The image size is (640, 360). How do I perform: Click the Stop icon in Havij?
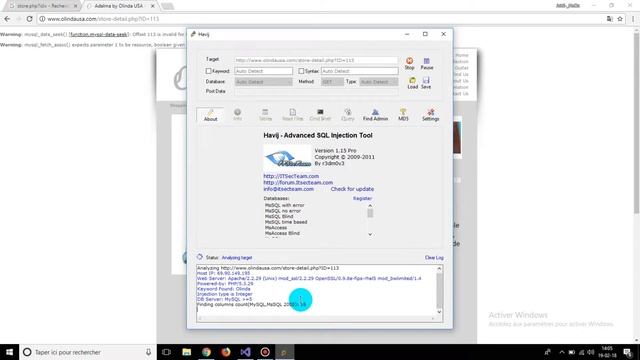click(x=409, y=63)
